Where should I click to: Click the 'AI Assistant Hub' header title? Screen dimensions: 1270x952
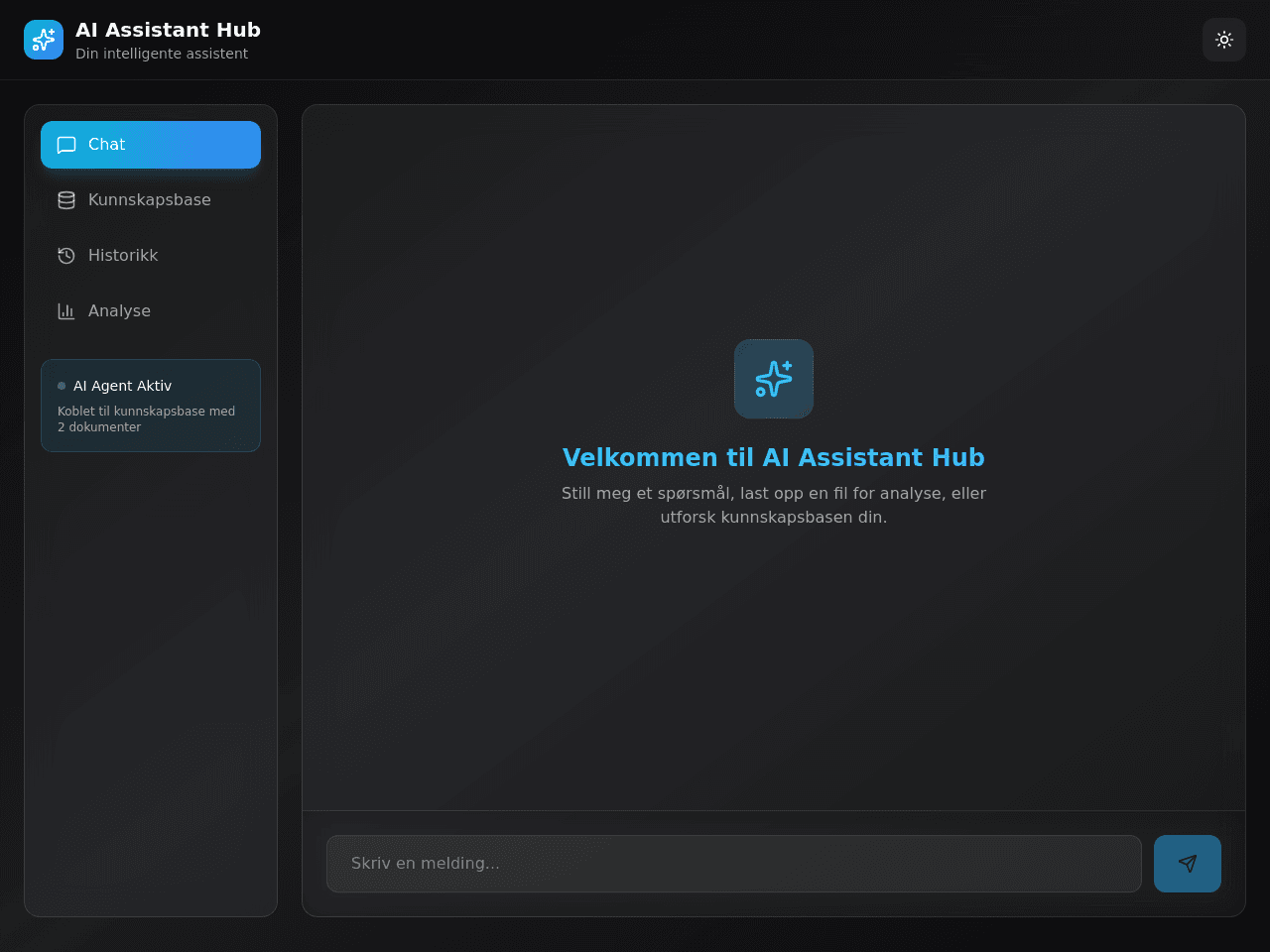tap(169, 30)
